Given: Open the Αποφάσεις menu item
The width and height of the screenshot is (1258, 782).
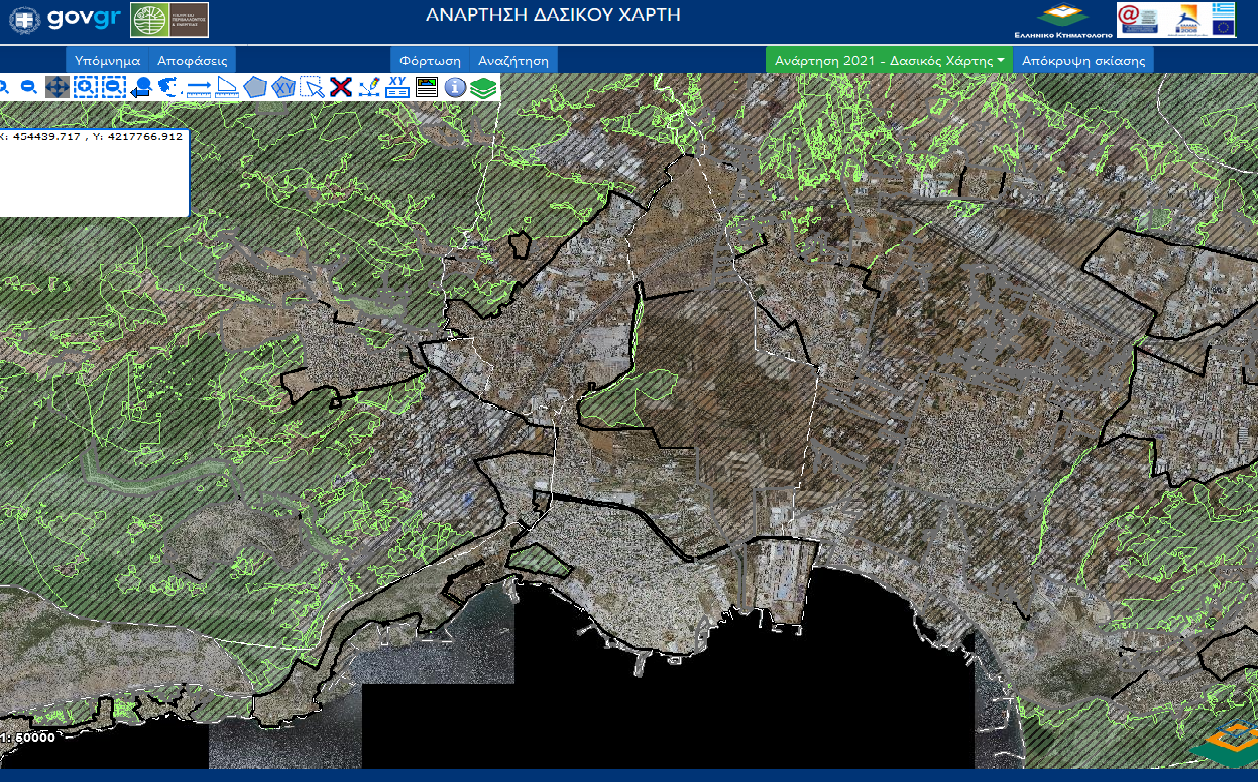Looking at the screenshot, I should pos(193,60).
